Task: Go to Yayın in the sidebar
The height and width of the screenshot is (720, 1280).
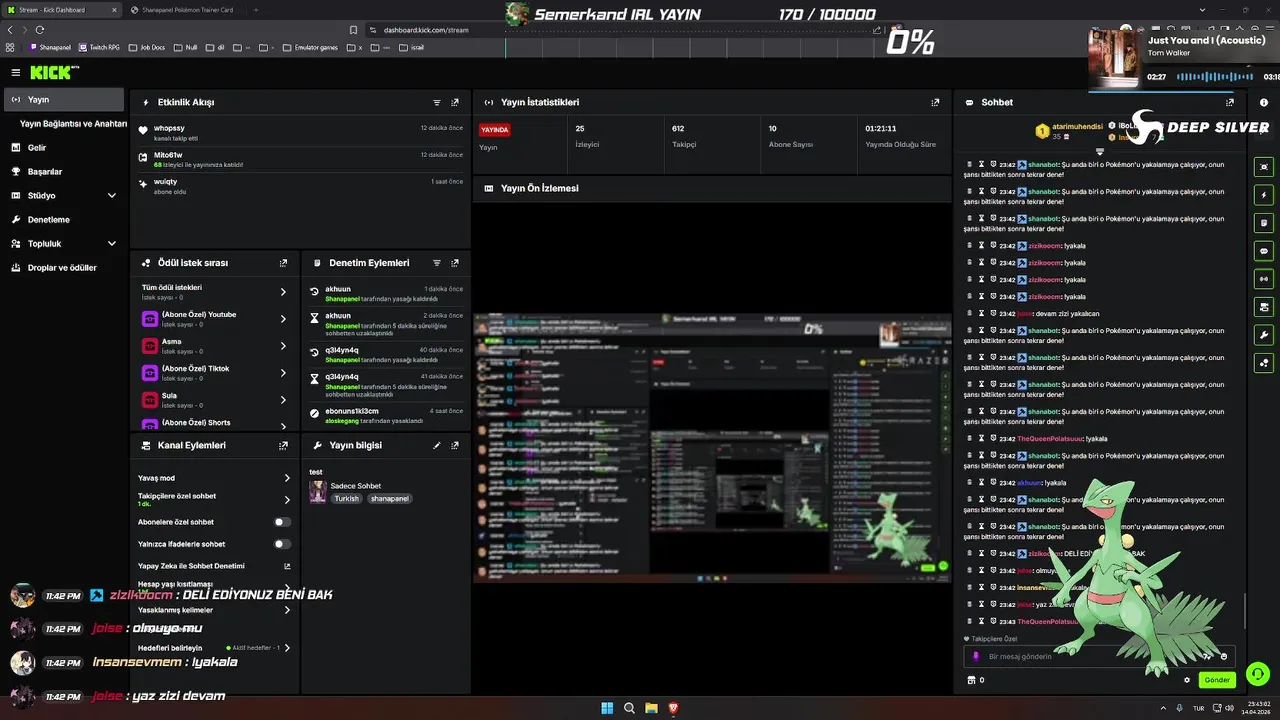Action: pos(64,100)
